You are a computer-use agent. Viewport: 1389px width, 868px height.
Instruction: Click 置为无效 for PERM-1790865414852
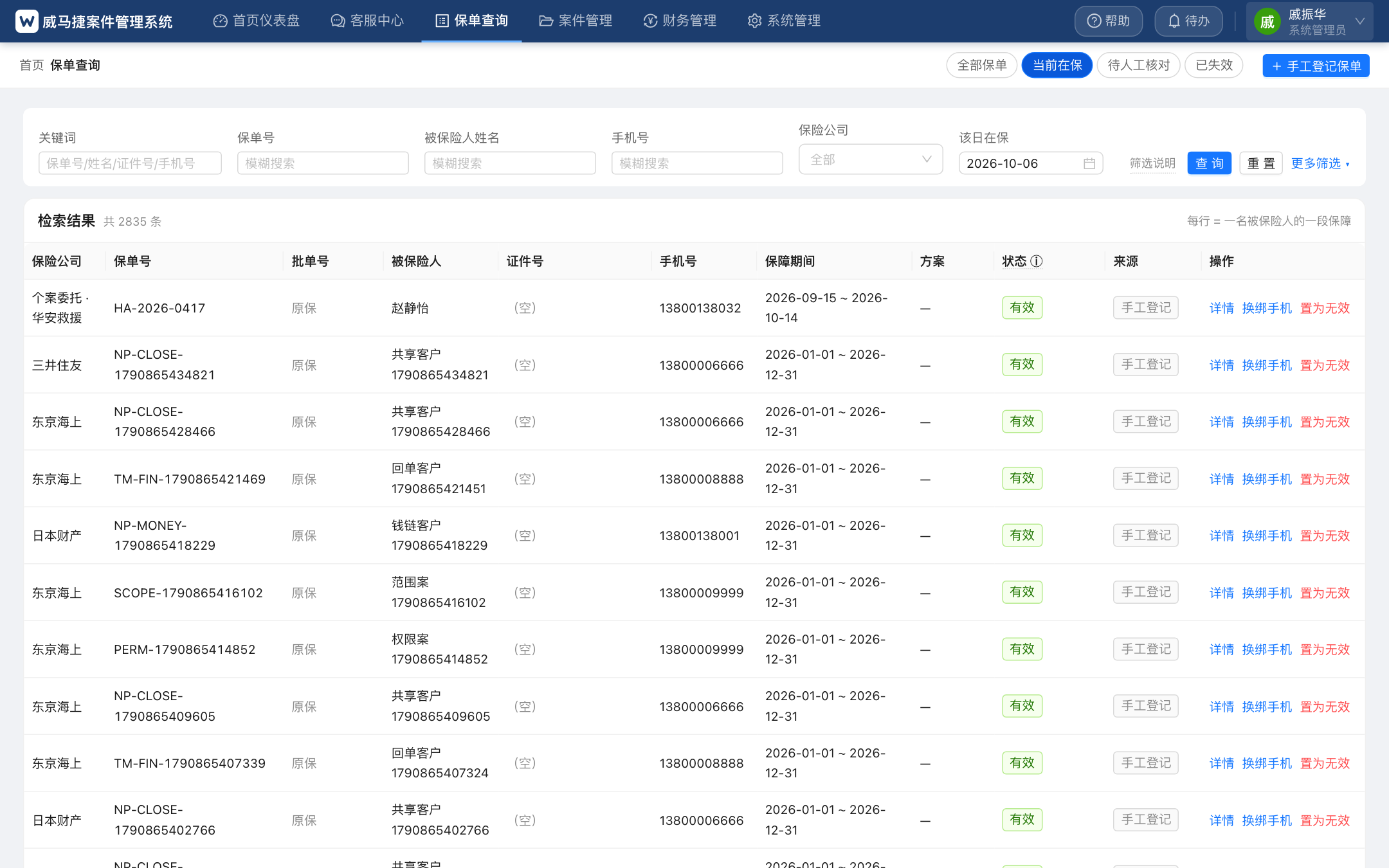tap(1325, 649)
